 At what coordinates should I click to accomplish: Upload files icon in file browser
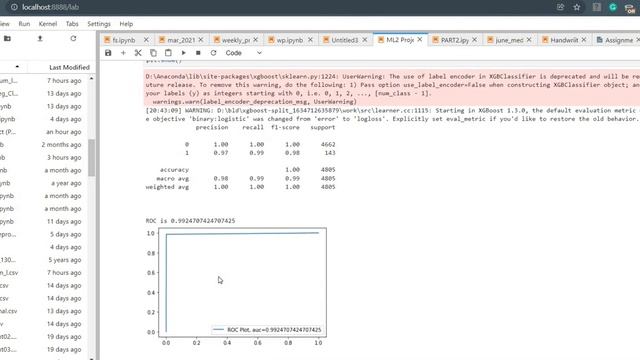[x=40, y=38]
